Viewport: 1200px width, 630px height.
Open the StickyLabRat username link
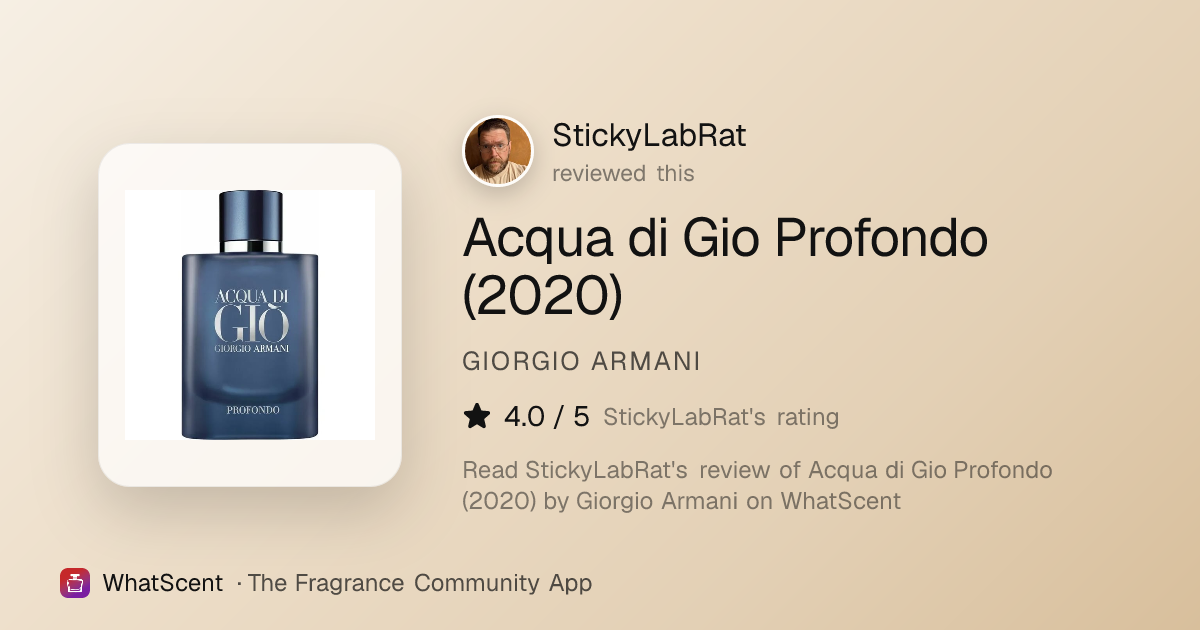(649, 135)
